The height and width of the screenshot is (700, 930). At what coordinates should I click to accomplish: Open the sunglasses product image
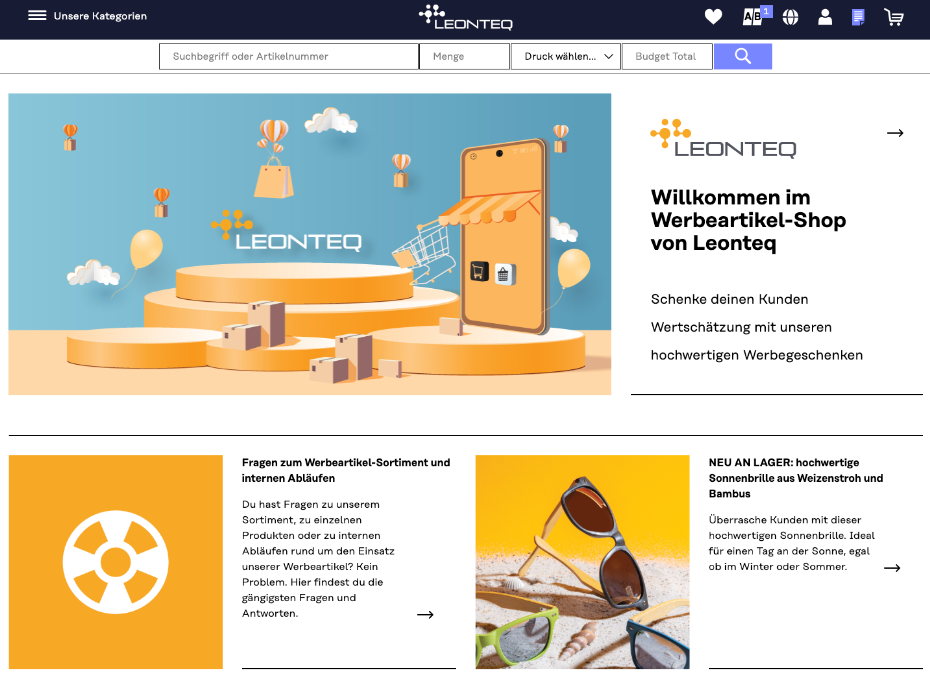click(582, 562)
